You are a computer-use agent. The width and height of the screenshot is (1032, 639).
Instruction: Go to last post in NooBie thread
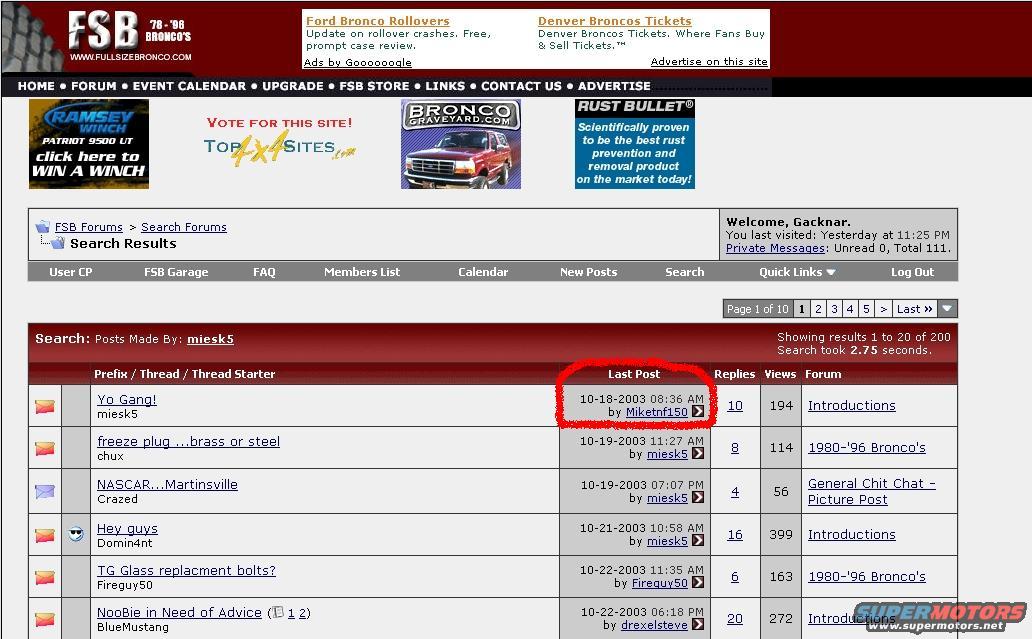pyautogui.click(x=698, y=624)
